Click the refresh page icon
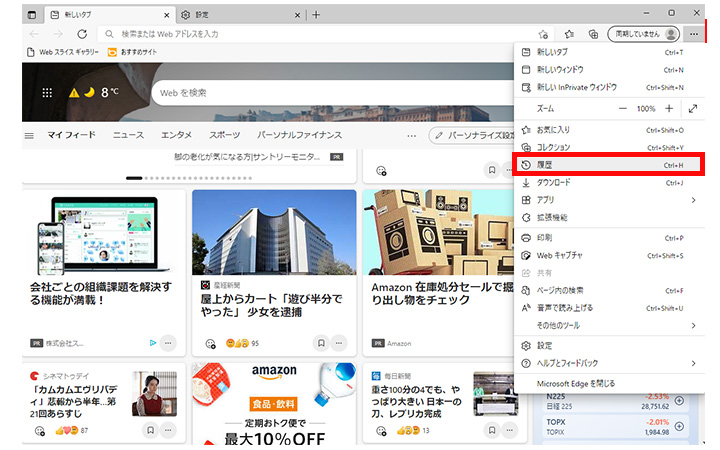 82,34
